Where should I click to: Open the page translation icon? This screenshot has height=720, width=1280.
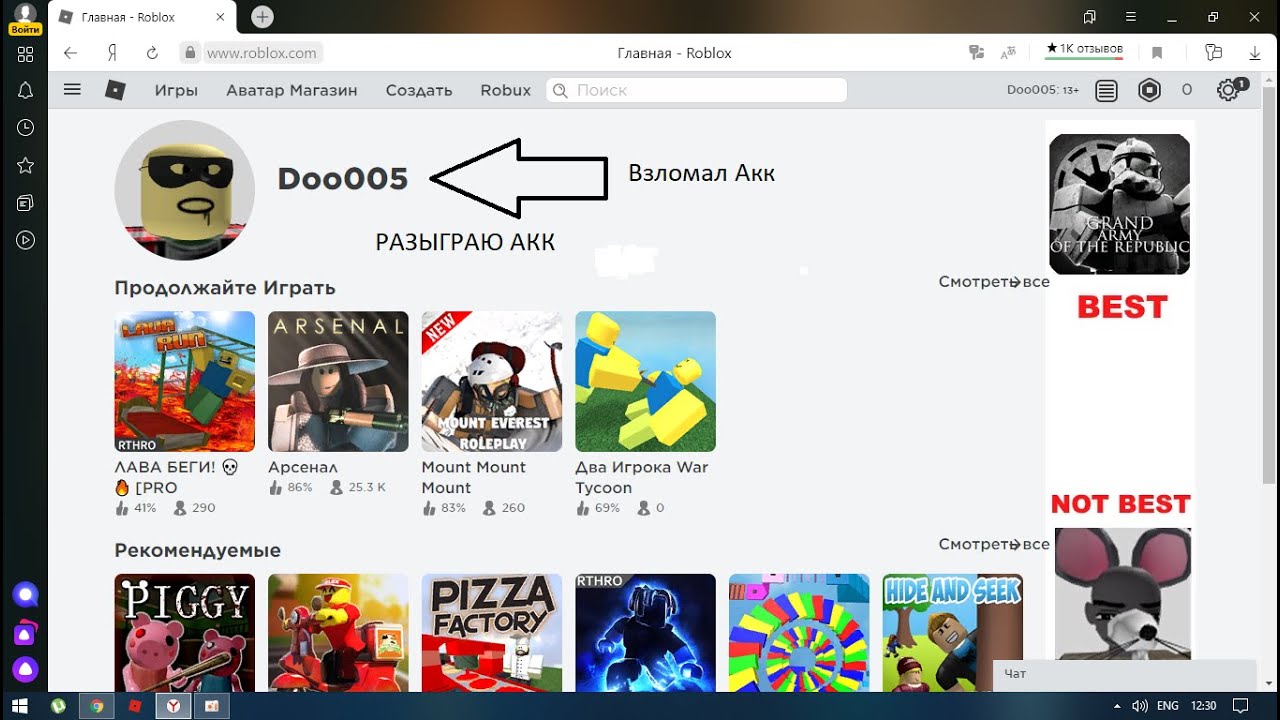coord(977,53)
